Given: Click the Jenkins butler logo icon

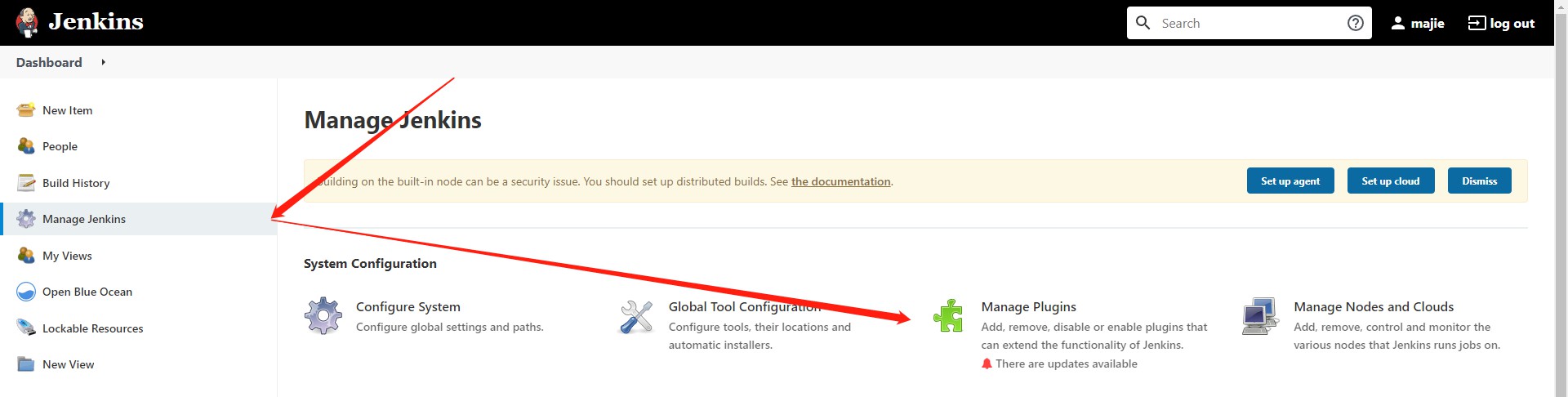Looking at the screenshot, I should click(27, 23).
